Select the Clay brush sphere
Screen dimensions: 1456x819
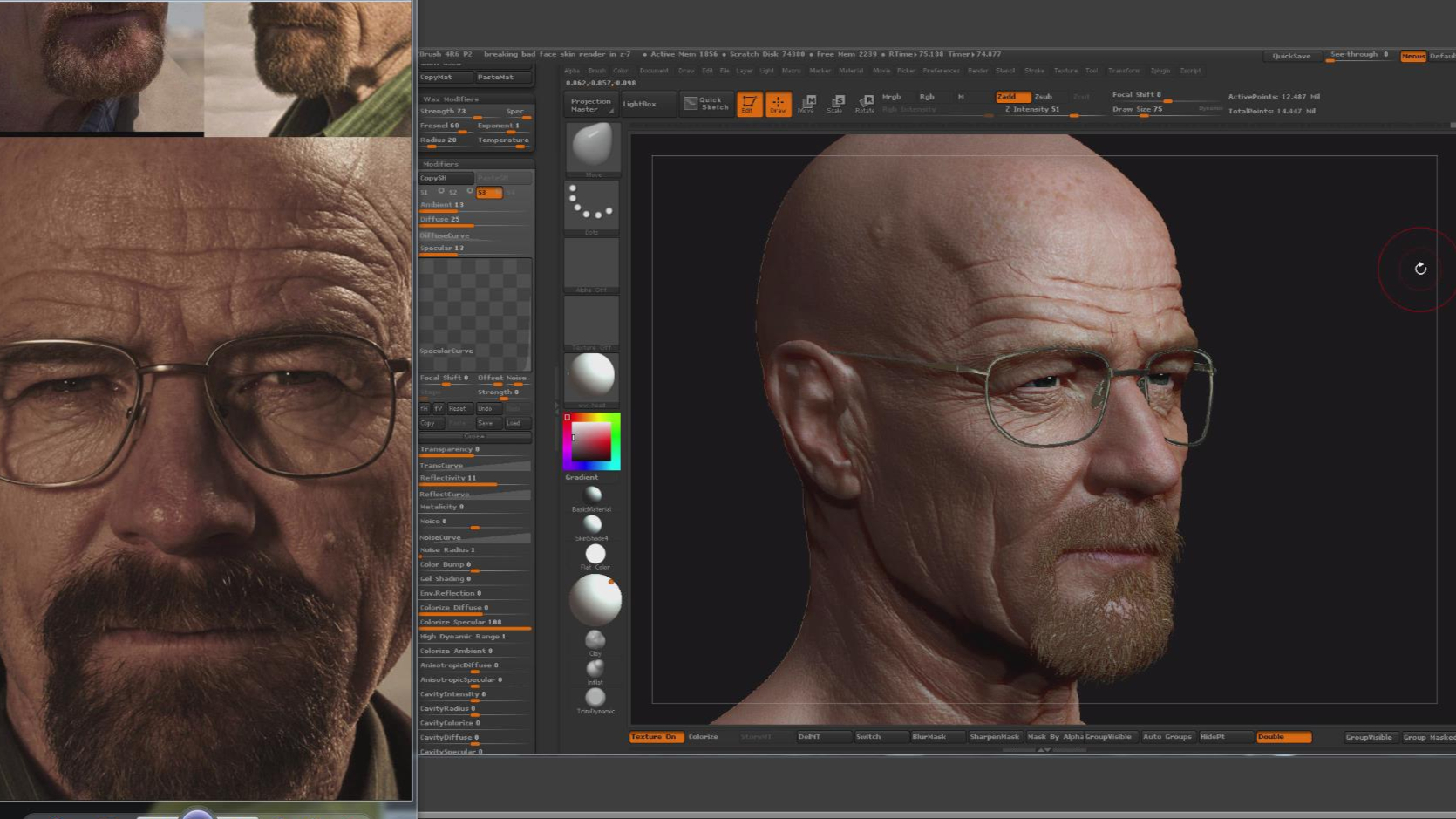[595, 640]
